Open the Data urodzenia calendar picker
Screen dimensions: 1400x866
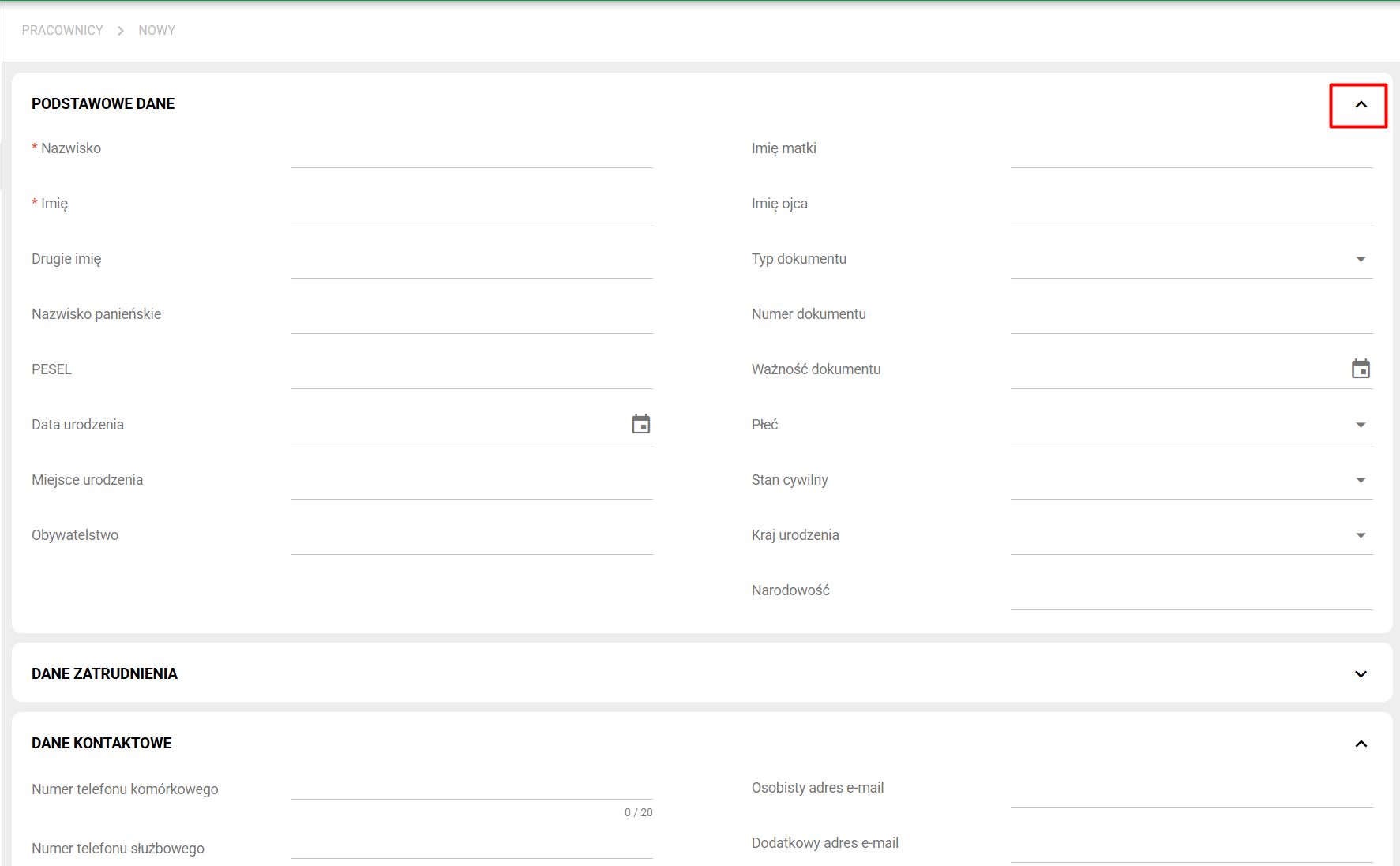pos(640,425)
